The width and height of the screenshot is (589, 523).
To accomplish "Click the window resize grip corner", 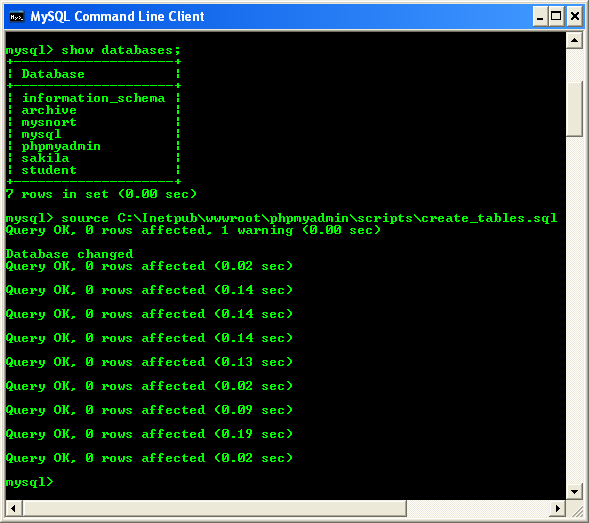I will pos(577,510).
